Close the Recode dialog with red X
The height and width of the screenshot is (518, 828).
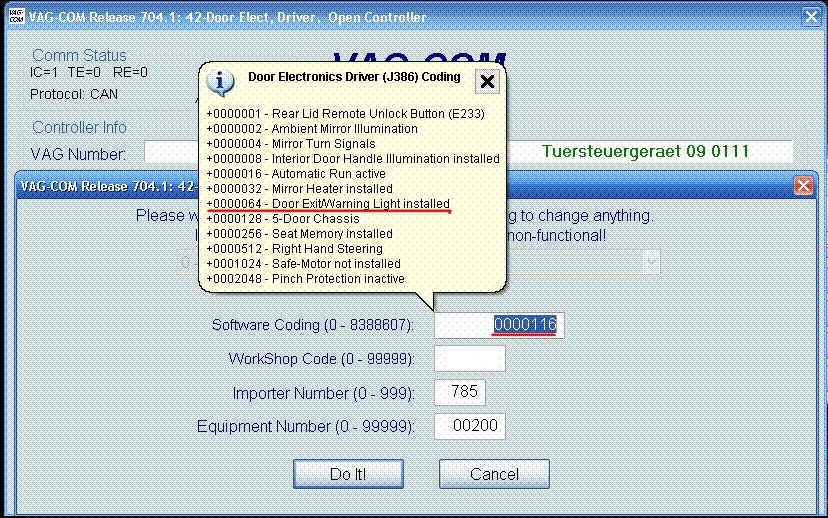click(x=803, y=185)
